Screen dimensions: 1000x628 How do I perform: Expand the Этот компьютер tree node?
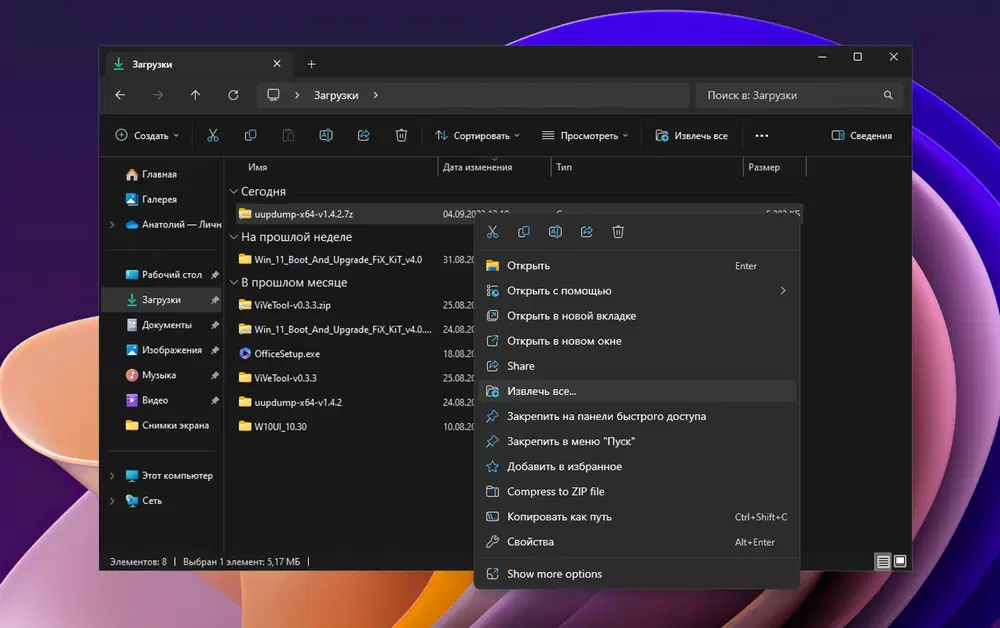[x=112, y=476]
